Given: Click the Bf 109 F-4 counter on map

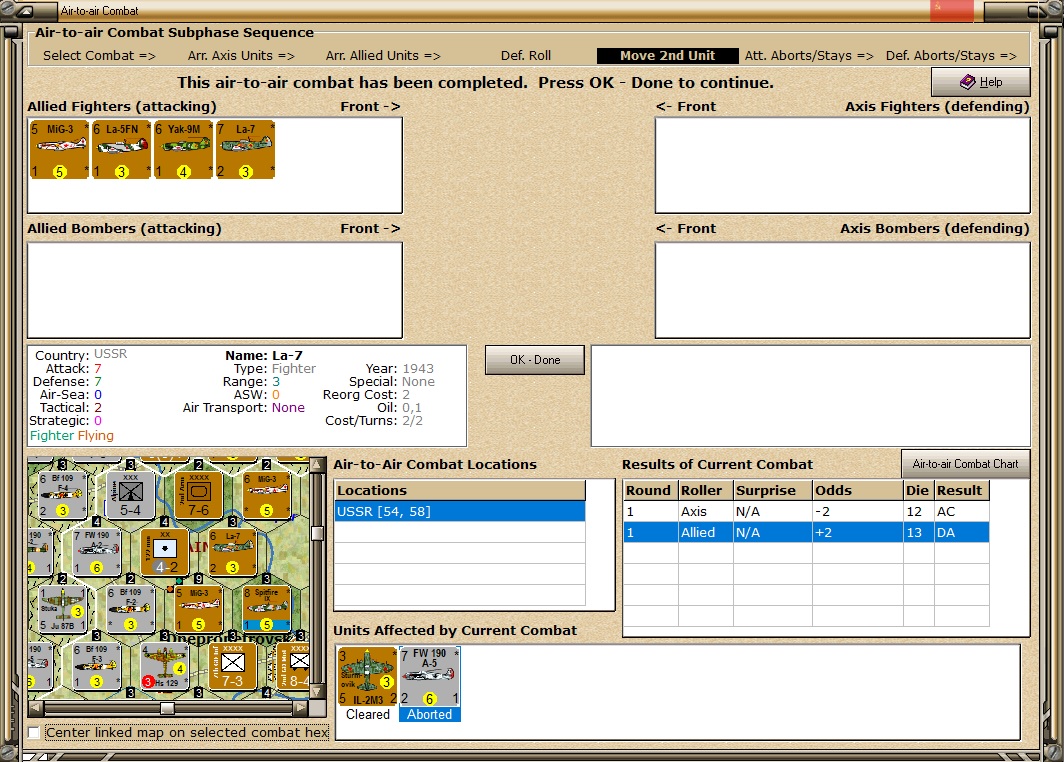Looking at the screenshot, I should [62, 495].
